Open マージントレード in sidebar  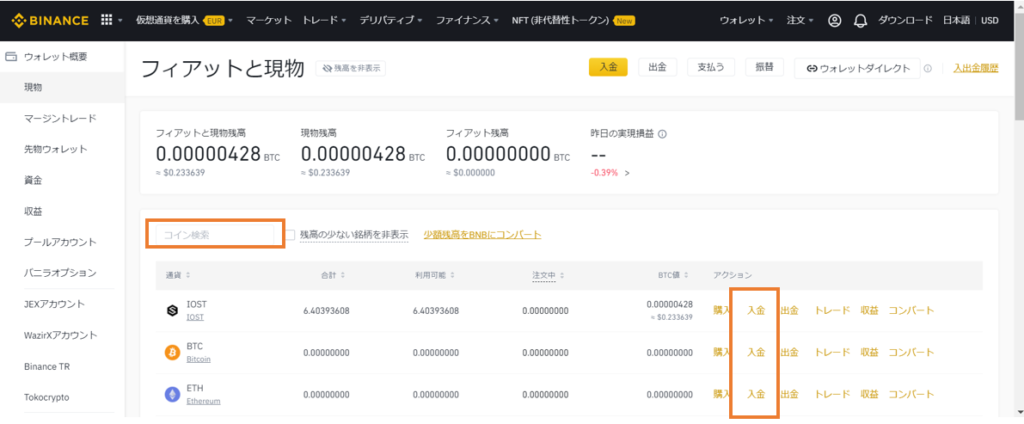(60, 118)
